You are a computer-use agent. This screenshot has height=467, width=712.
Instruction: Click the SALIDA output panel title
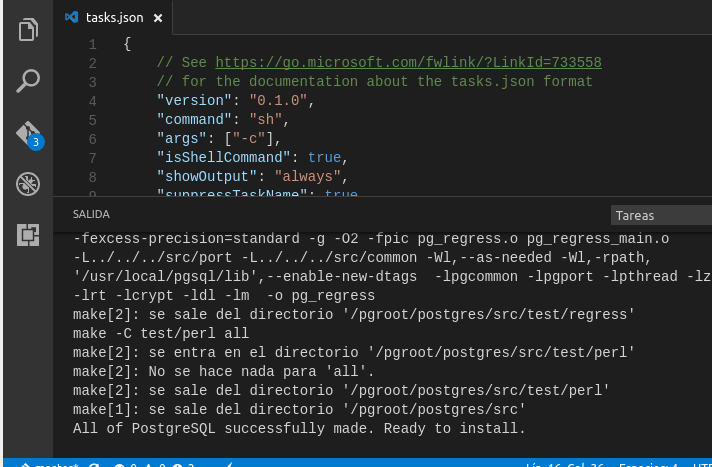tap(91, 214)
